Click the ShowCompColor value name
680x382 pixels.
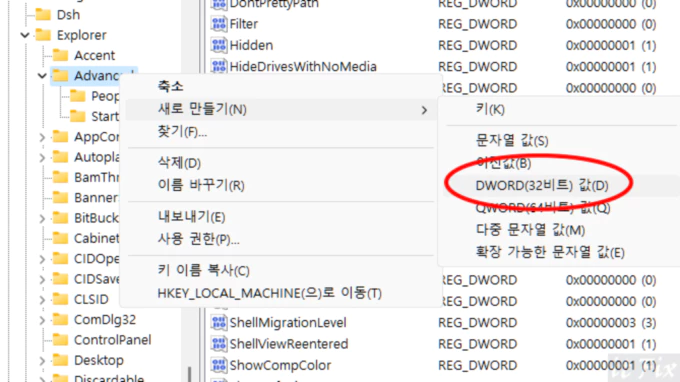[x=280, y=365]
